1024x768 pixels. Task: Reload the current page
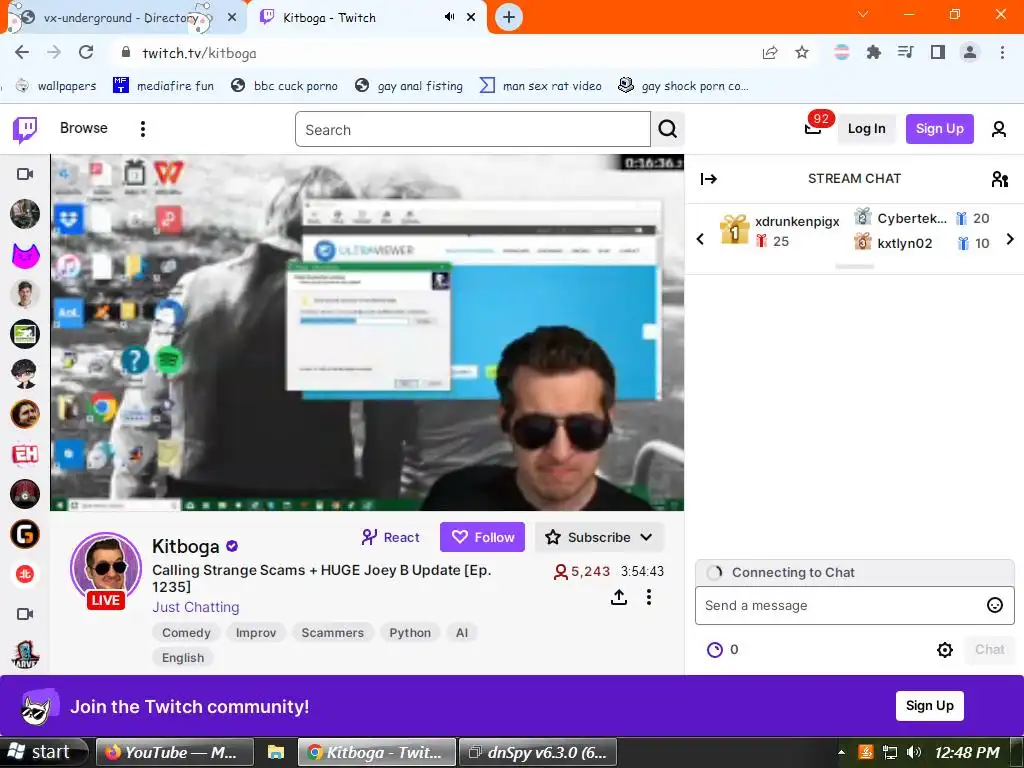(x=86, y=52)
